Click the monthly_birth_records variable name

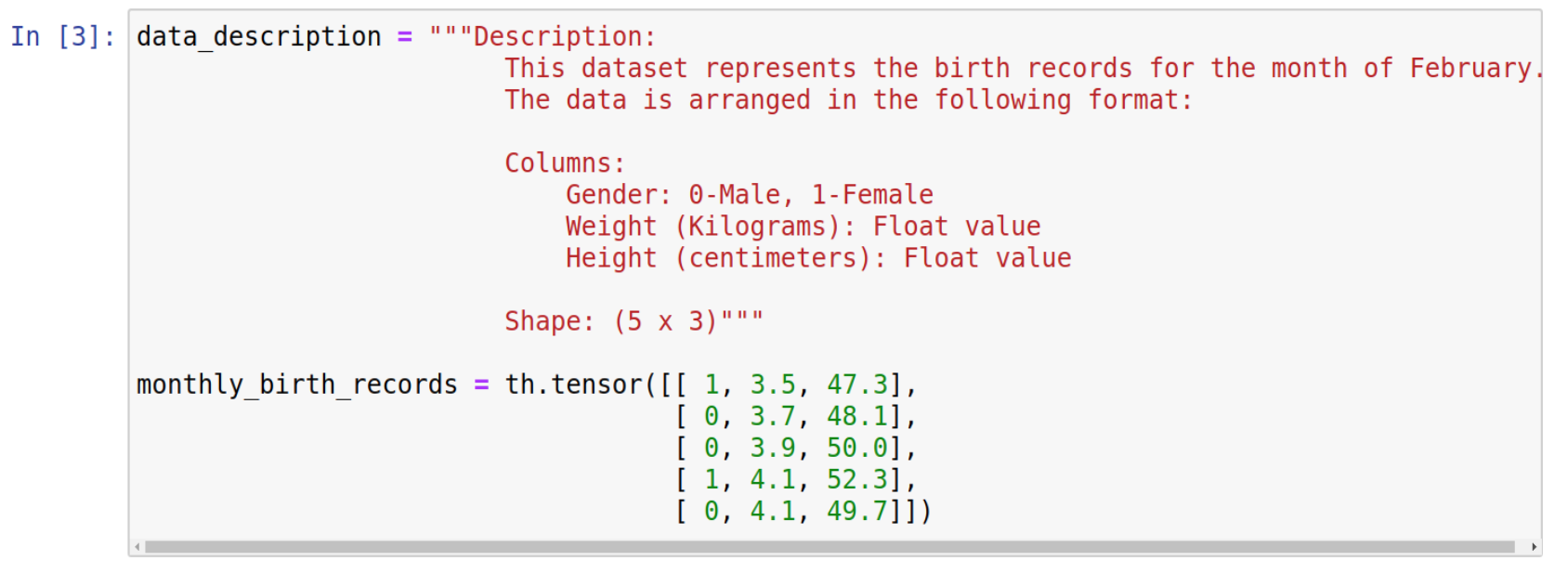click(297, 384)
